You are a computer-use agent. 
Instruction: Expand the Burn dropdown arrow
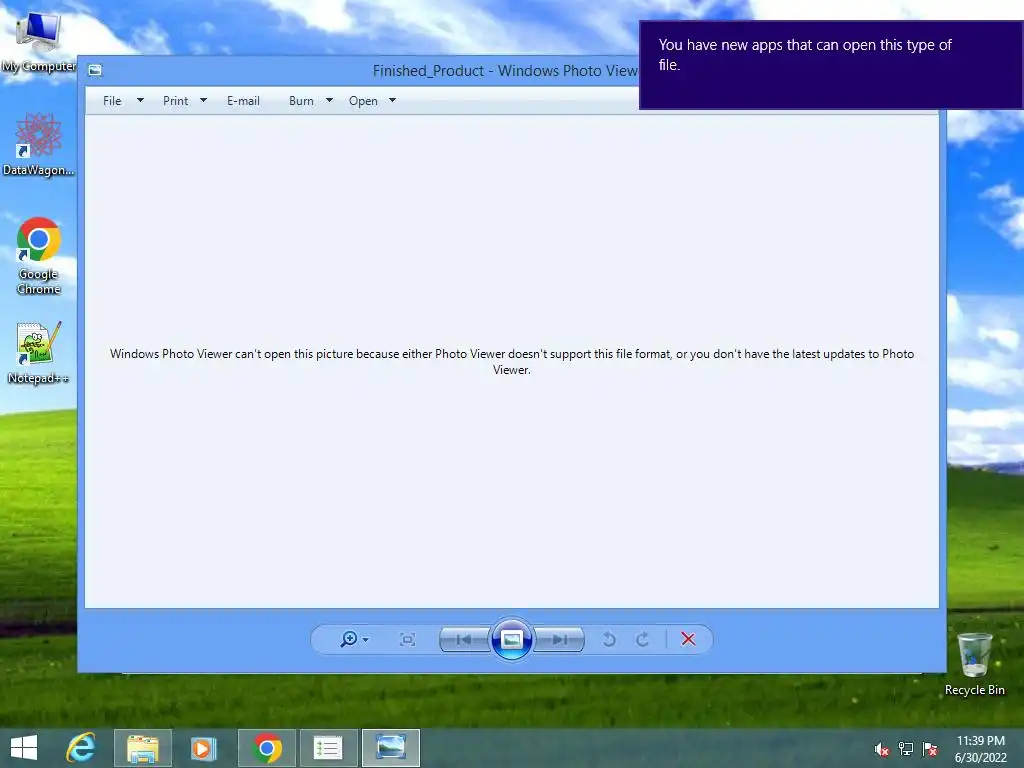click(329, 101)
